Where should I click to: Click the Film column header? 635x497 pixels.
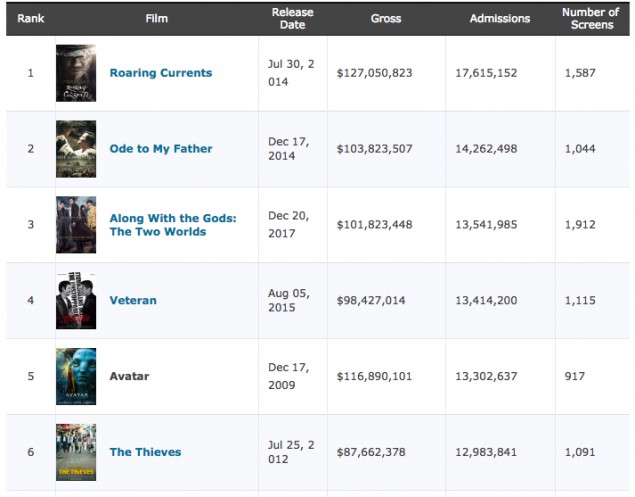tap(156, 19)
